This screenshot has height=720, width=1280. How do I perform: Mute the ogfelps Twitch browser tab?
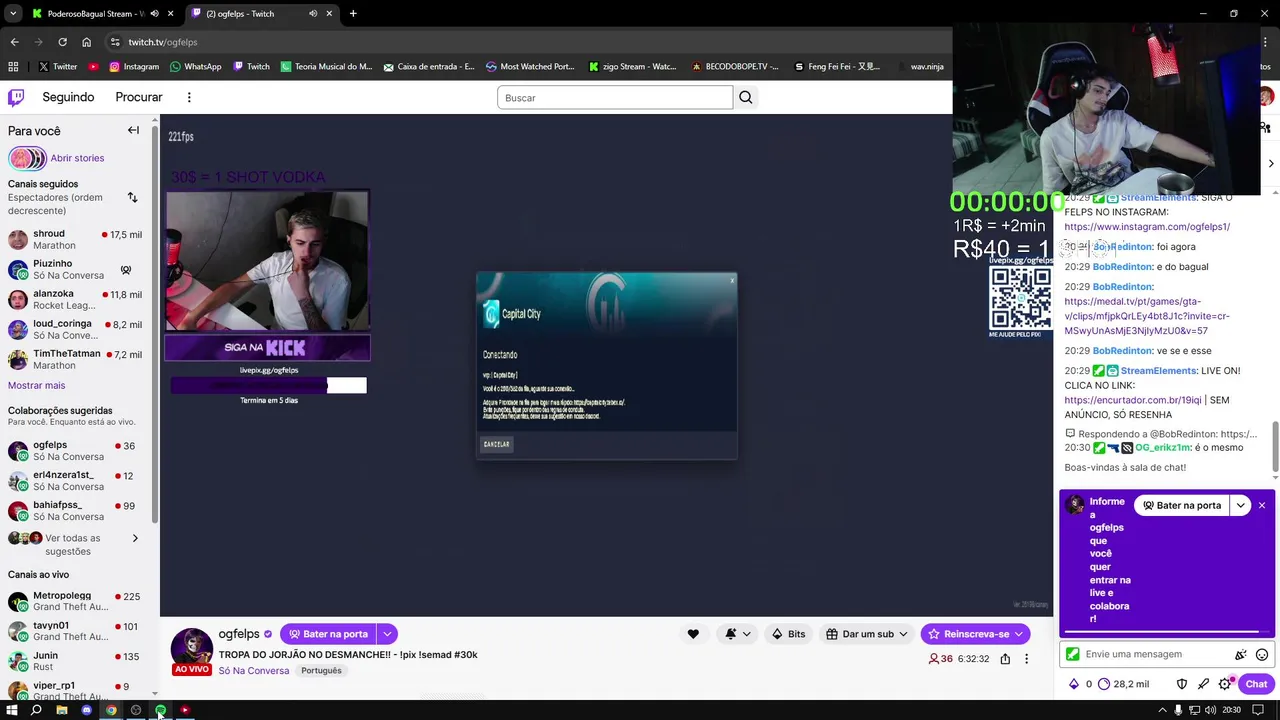[x=313, y=14]
